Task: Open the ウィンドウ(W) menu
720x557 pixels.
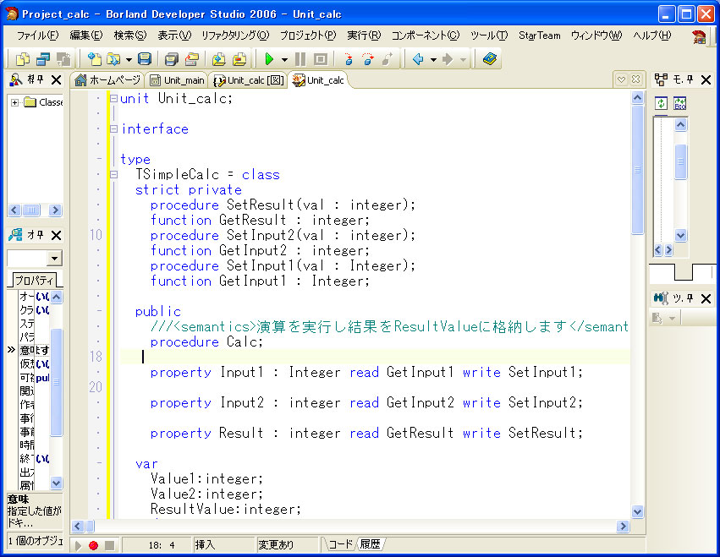Action: pyautogui.click(x=596, y=35)
